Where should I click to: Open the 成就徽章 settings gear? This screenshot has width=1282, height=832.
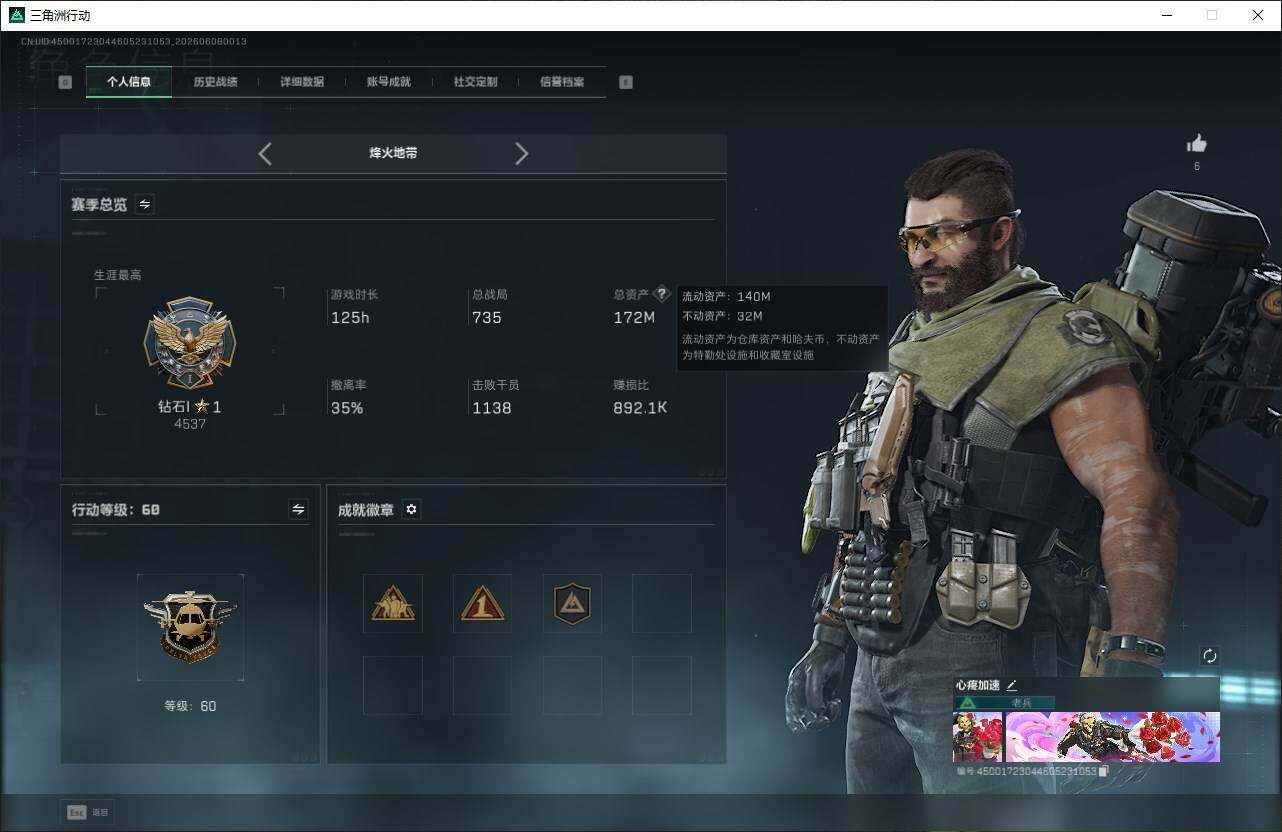coord(411,509)
